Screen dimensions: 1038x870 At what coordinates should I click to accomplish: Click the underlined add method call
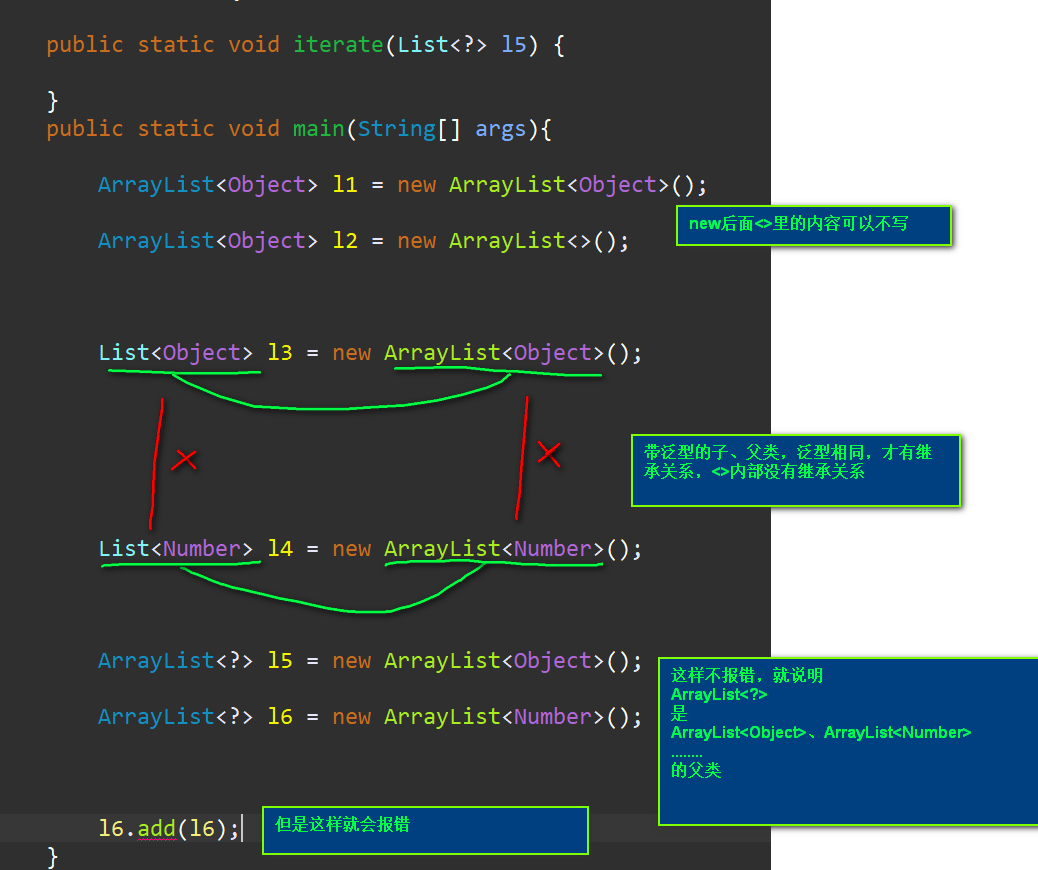point(156,829)
